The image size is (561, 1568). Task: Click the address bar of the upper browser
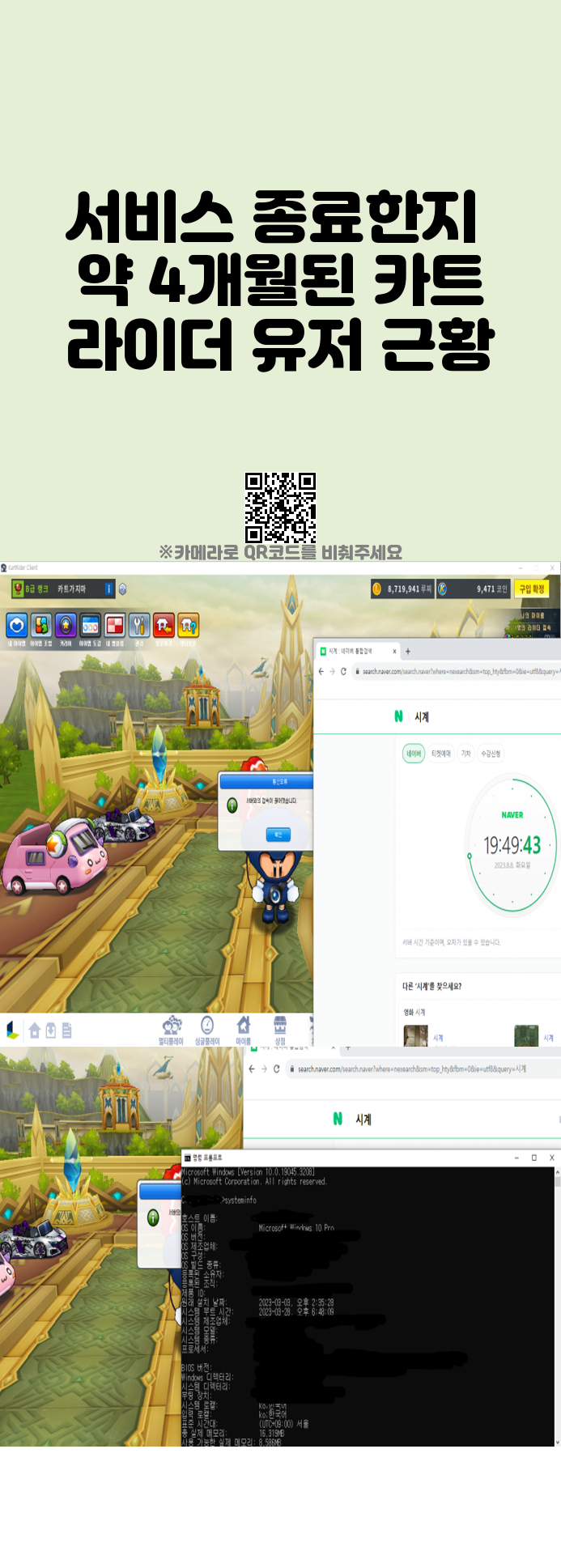tap(458, 671)
